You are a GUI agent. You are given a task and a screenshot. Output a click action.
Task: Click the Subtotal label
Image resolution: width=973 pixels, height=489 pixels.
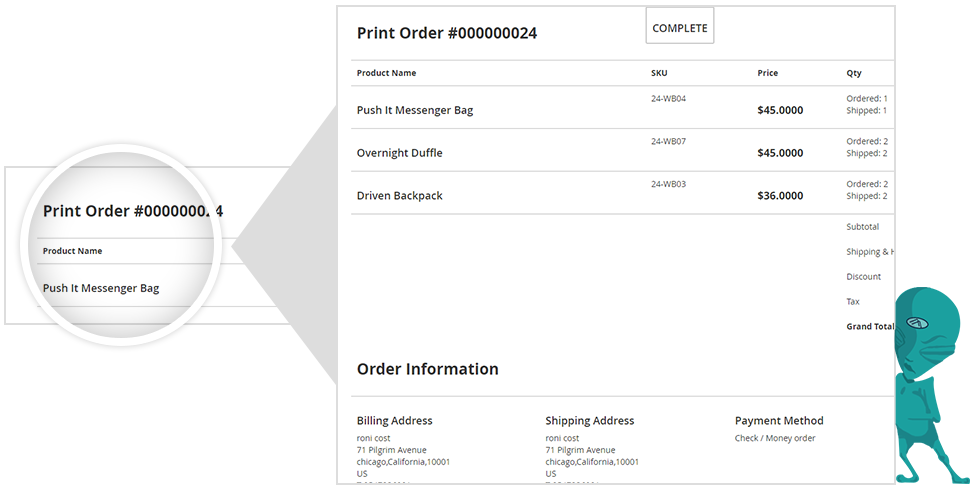point(862,227)
